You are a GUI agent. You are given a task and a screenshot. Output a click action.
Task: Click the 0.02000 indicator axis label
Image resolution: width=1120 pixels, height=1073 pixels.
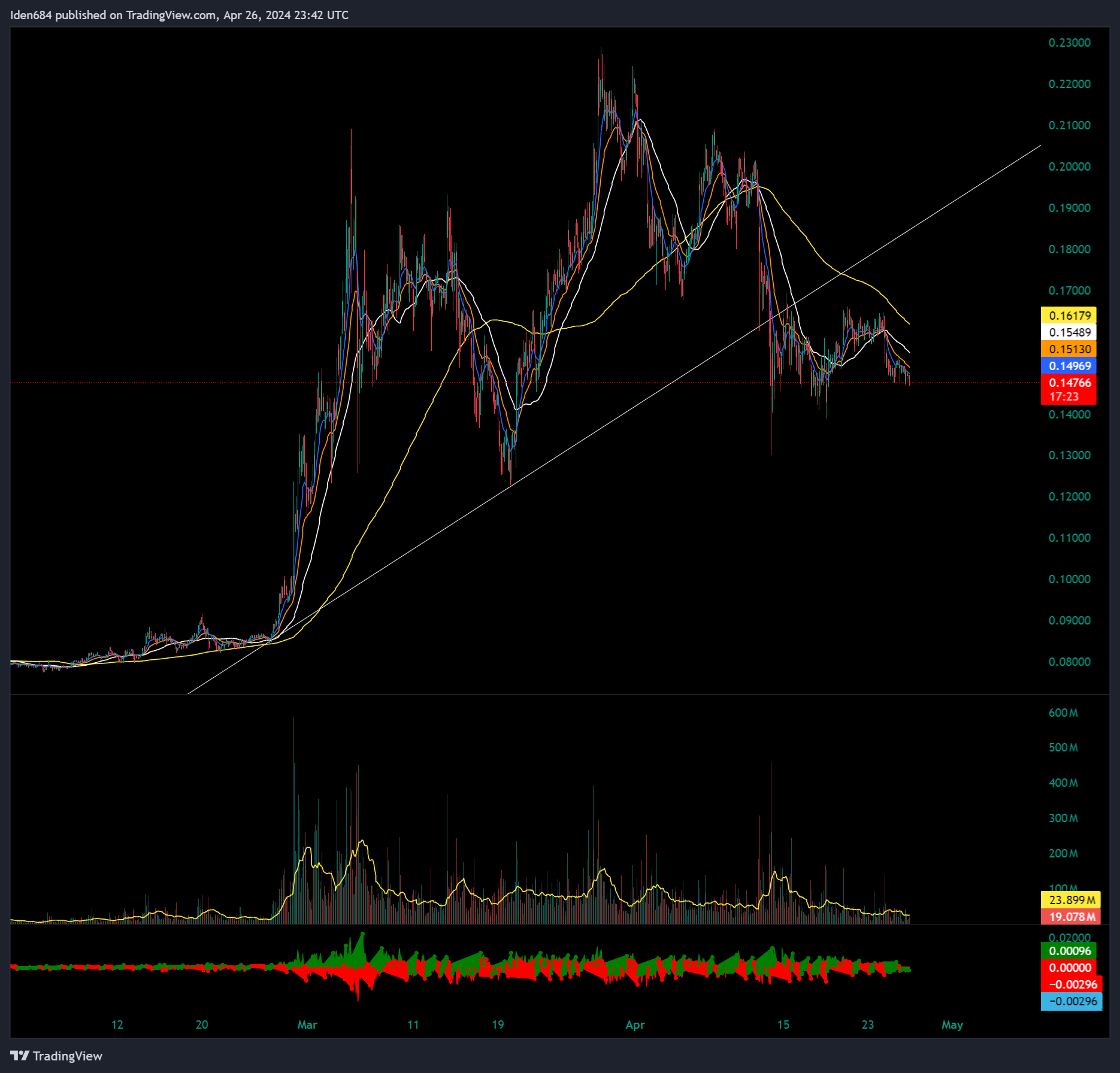(1069, 938)
